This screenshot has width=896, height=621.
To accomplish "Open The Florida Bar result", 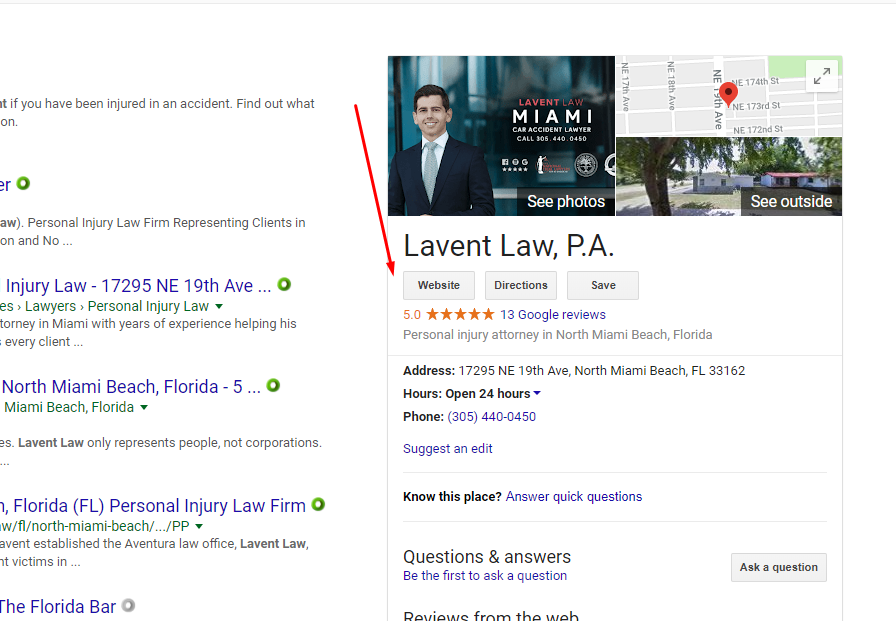I will [57, 606].
